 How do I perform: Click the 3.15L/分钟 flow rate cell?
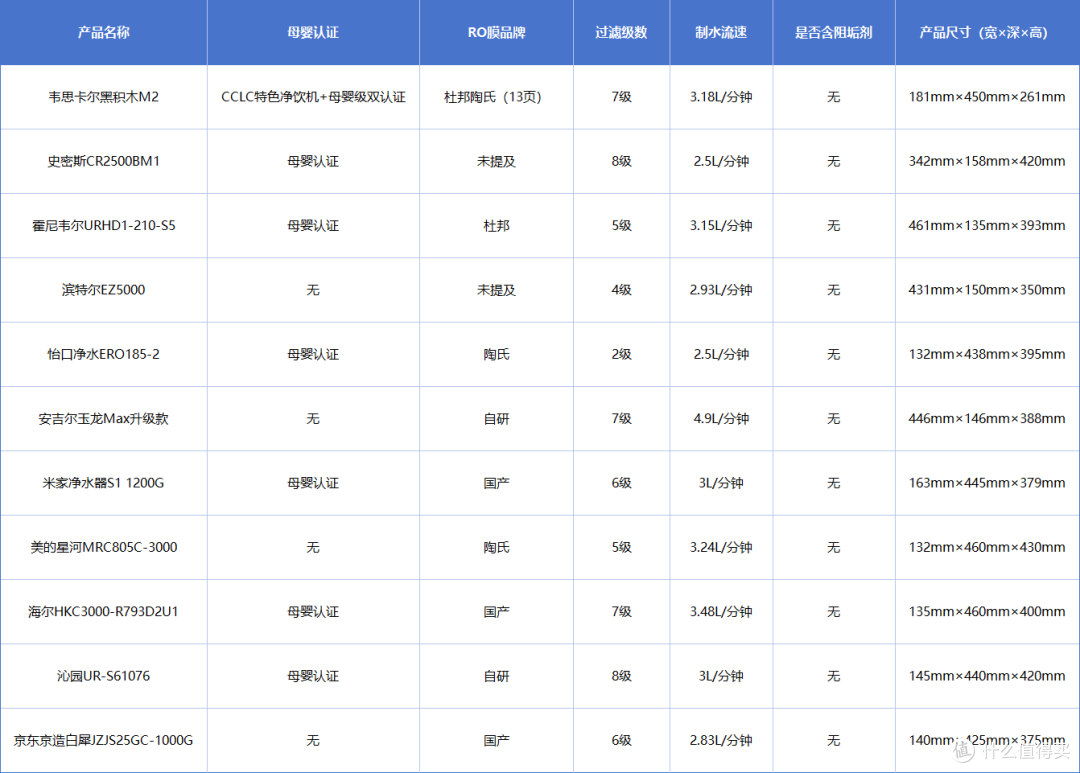(x=721, y=225)
